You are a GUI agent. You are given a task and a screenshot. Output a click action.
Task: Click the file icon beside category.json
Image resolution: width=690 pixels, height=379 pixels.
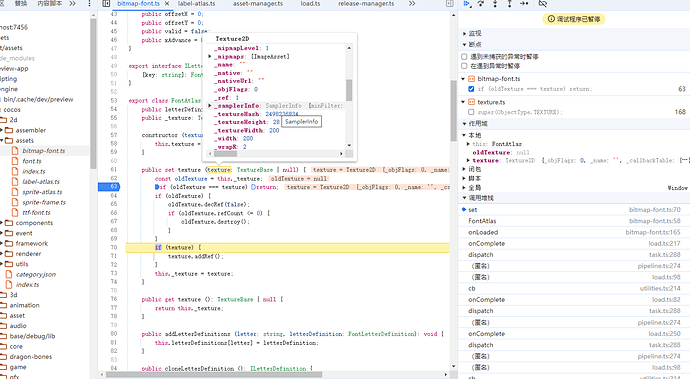(x=9, y=274)
